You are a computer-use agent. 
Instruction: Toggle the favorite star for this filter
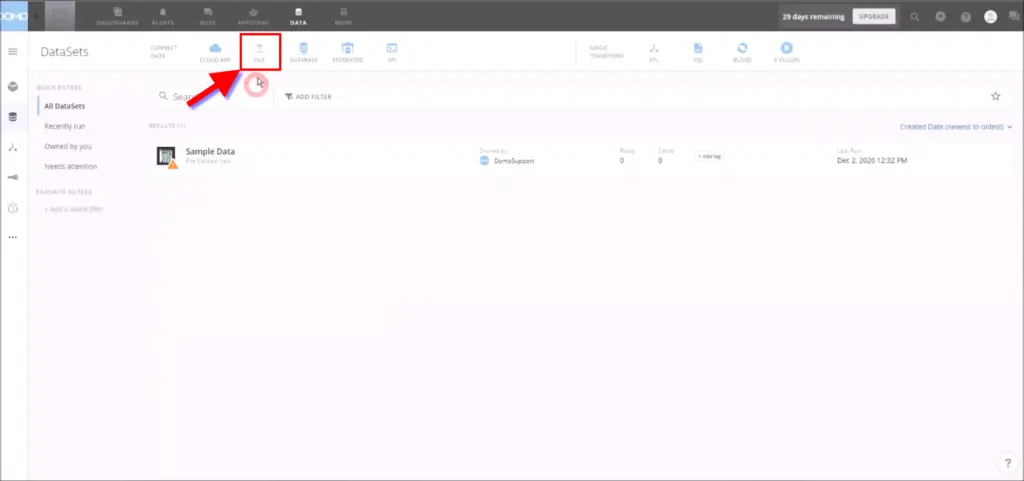tap(995, 96)
